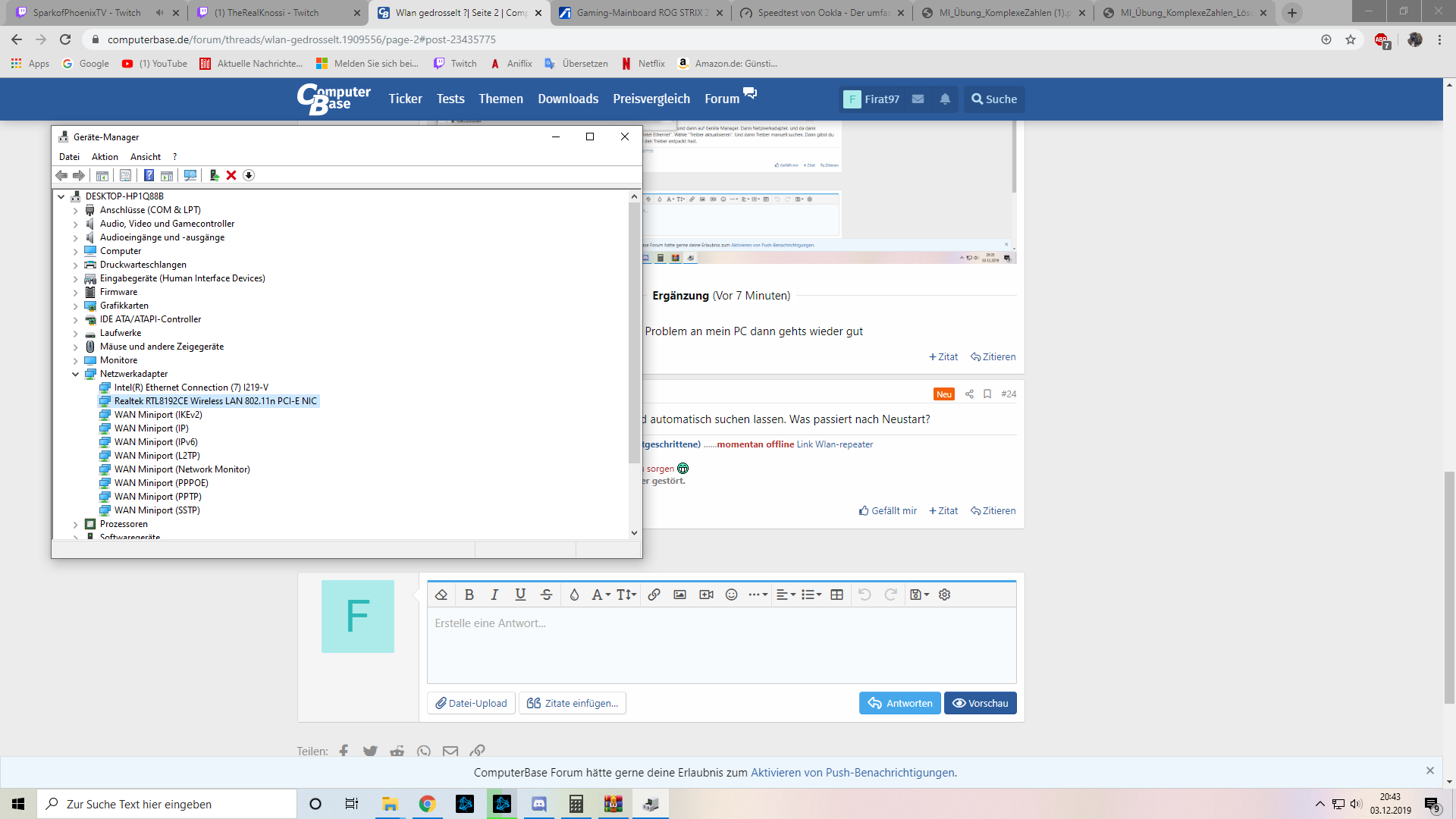1456x819 pixels.
Task: Expand the Grafikkarten category
Action: click(76, 306)
